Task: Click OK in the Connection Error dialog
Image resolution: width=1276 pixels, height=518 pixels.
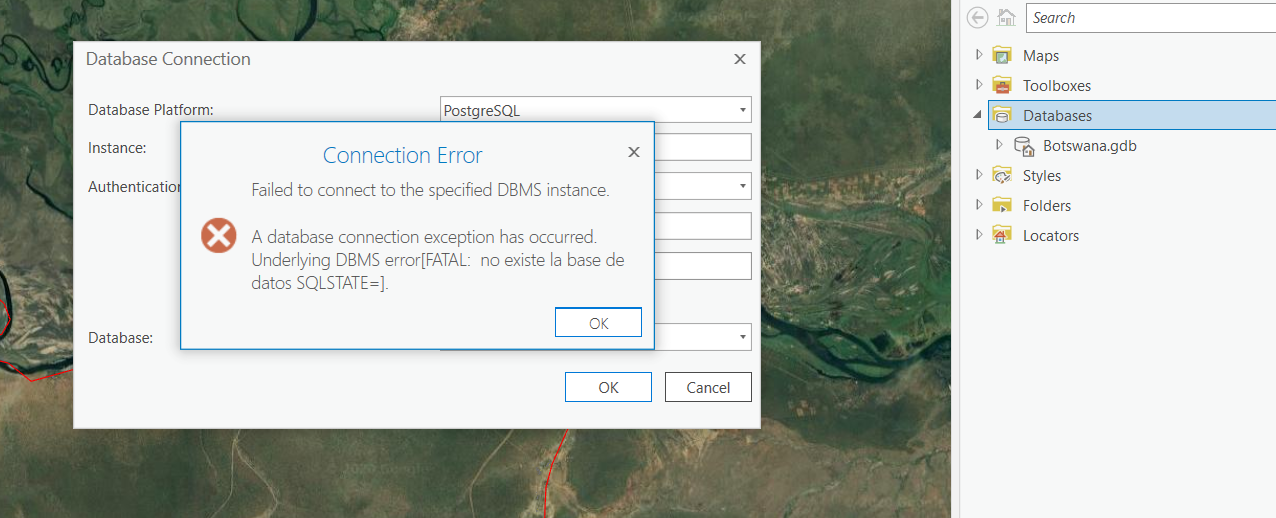Action: (x=598, y=323)
